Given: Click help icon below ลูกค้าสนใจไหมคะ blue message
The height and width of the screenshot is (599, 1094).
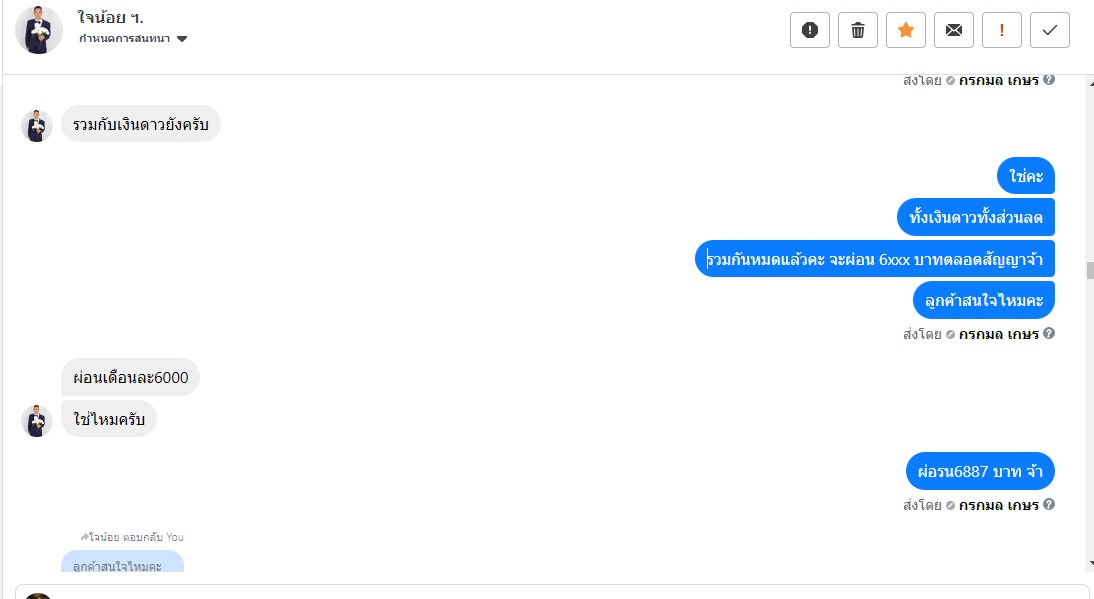Looking at the screenshot, I should pos(1049,334).
